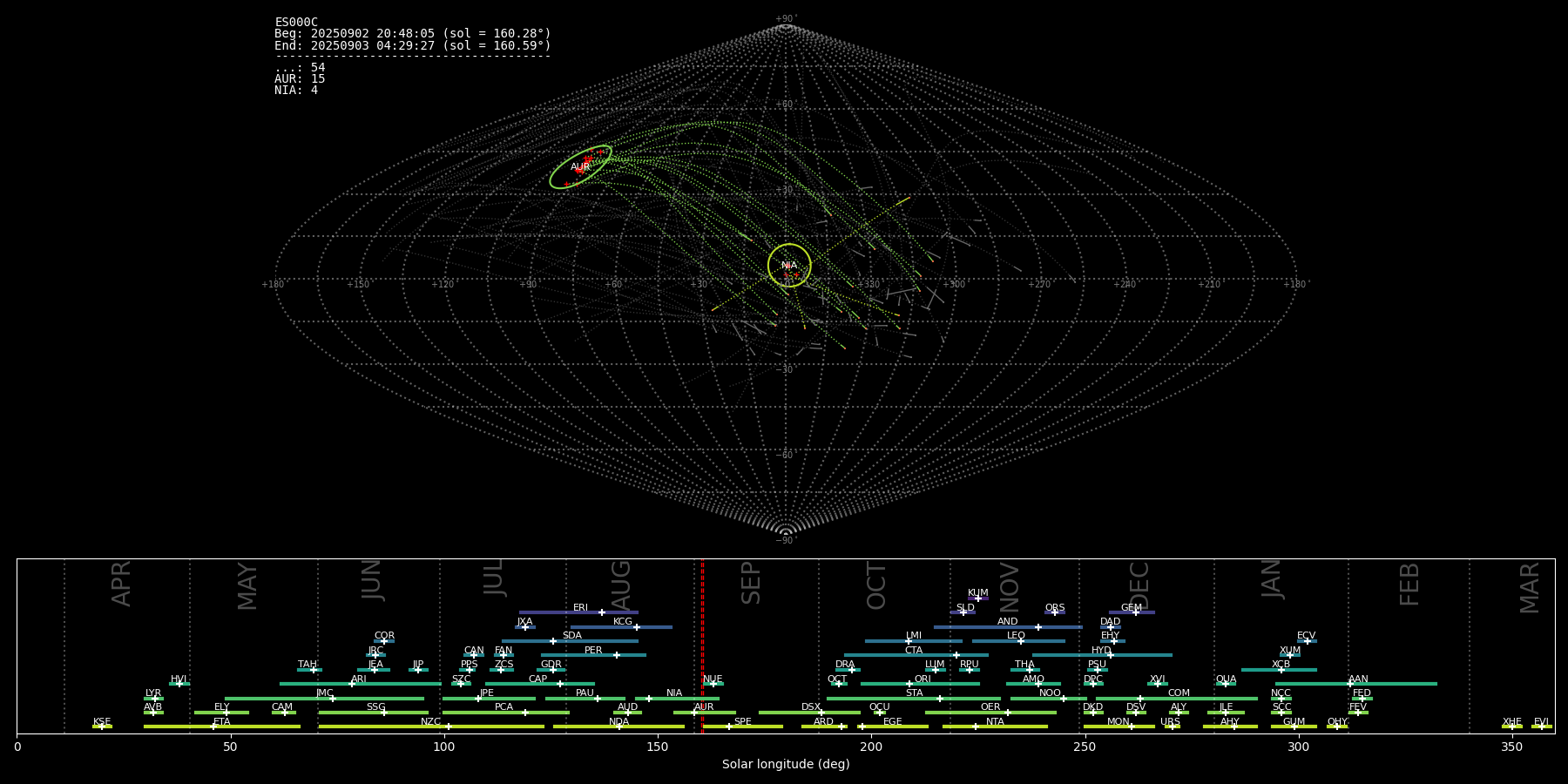Click the DRA shower label in timeline
Screen dimensions: 1568x784
pyautogui.click(x=845, y=665)
